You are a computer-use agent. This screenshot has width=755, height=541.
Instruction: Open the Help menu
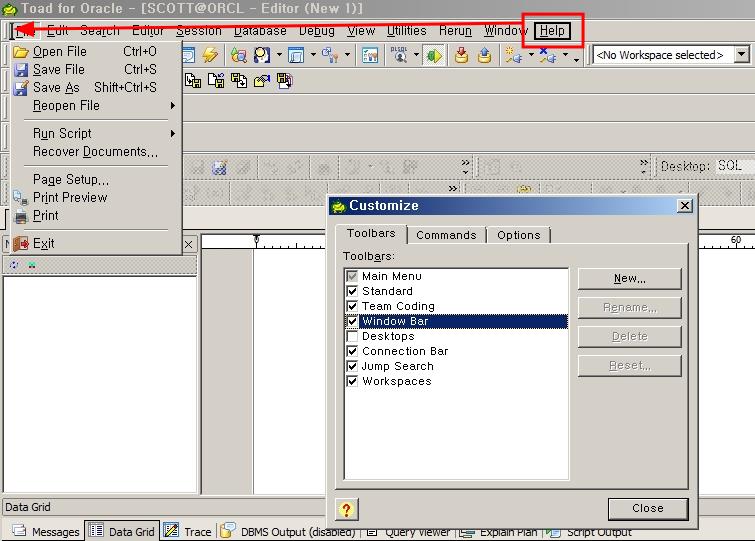[552, 31]
